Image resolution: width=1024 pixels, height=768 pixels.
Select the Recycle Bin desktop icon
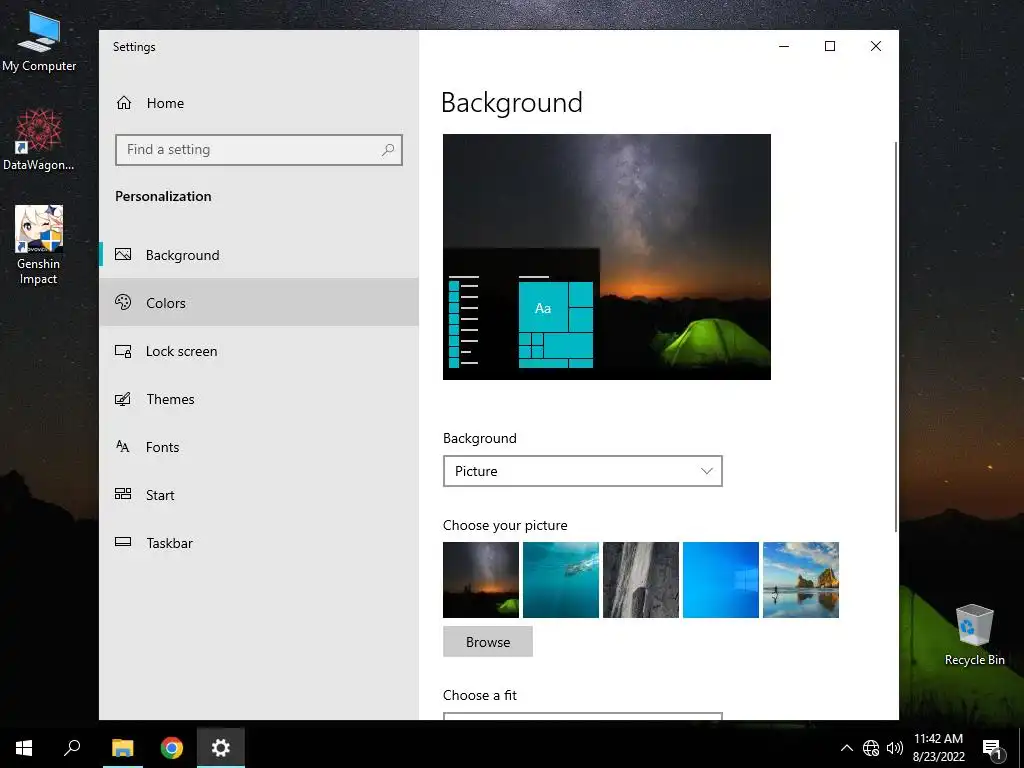(974, 635)
